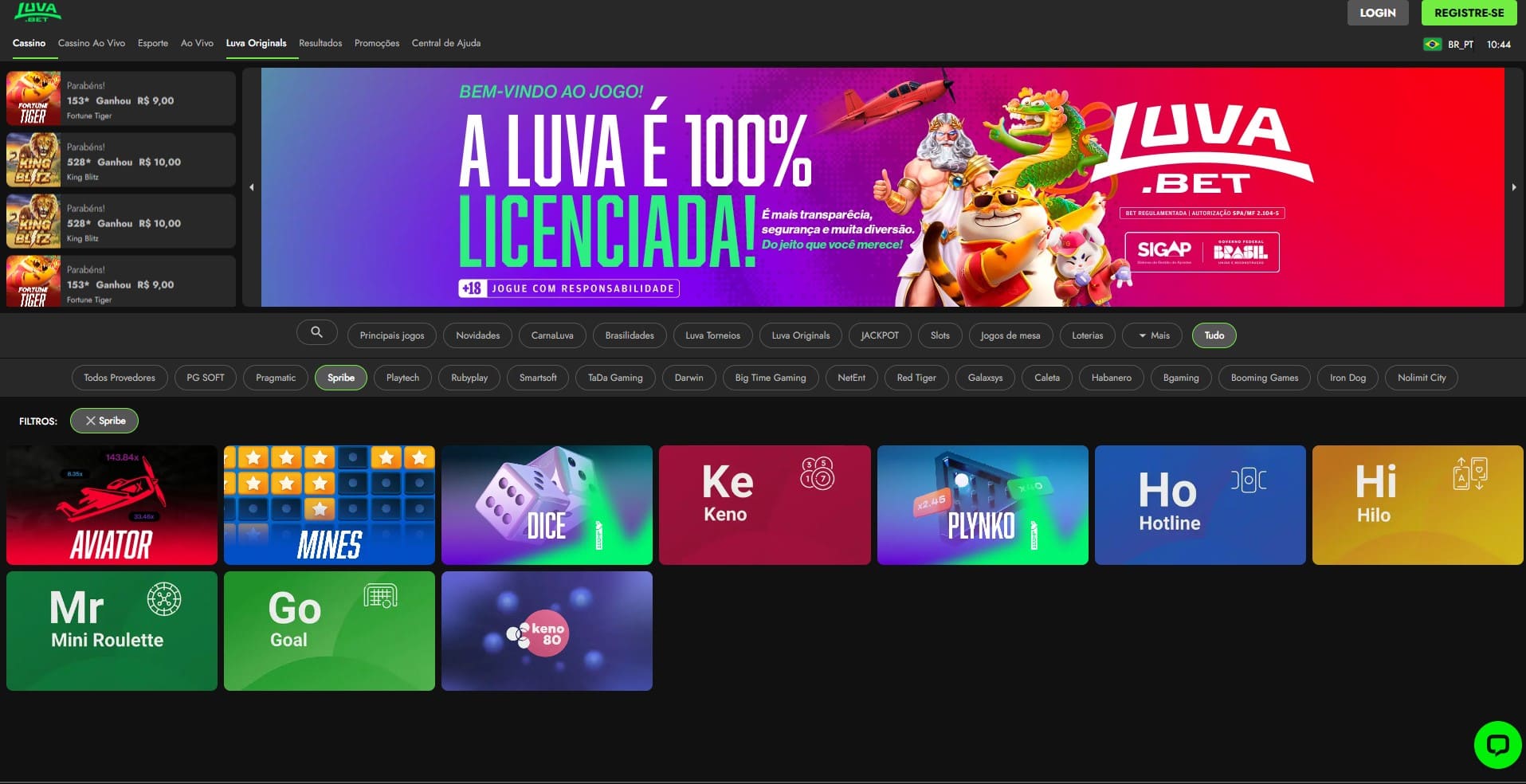Select the Tudo category
The height and width of the screenshot is (784, 1526).
coord(1214,335)
